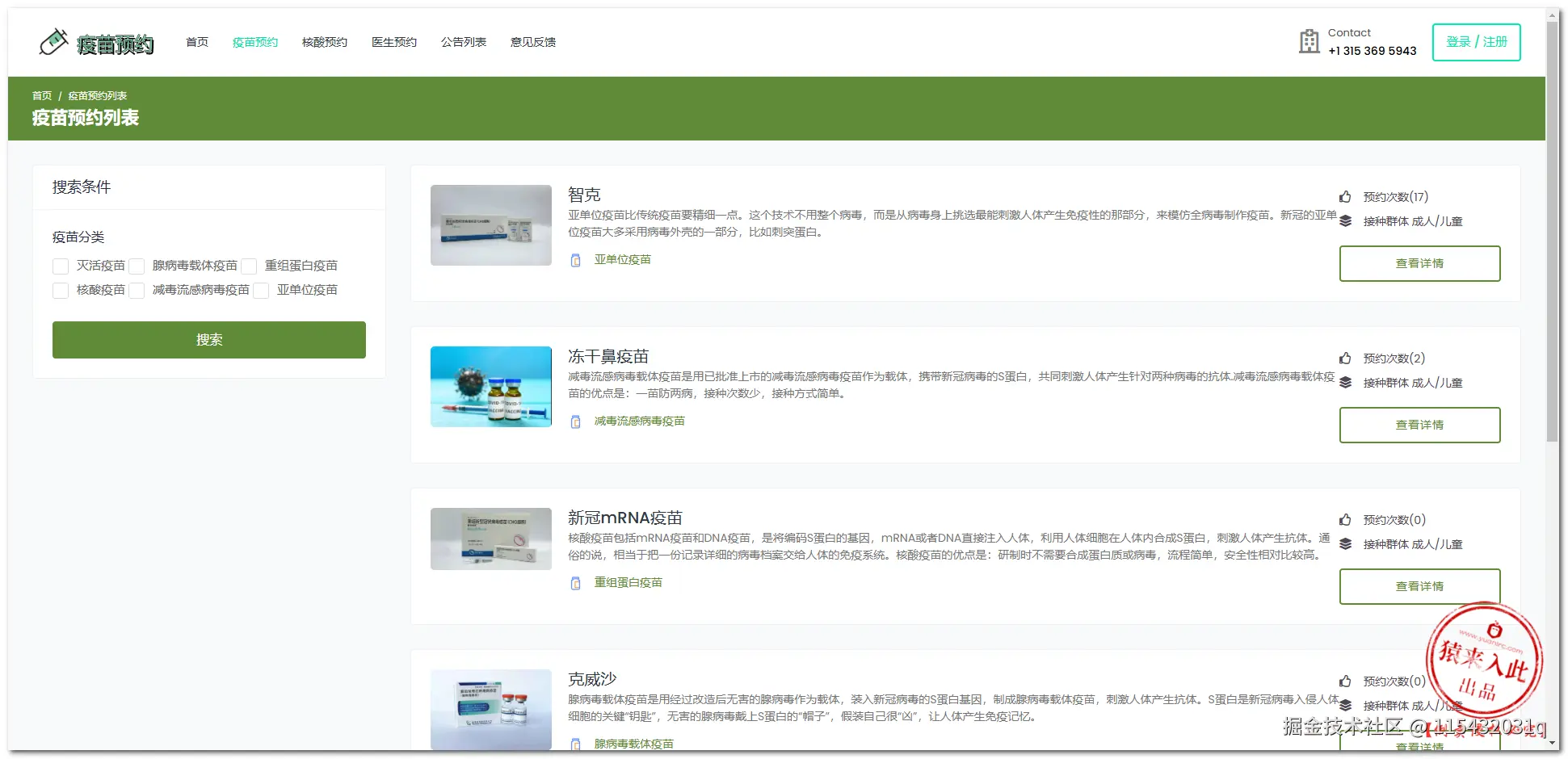This screenshot has width=1568, height=759.
Task: Open the 新冠mRNA疫苗 title link
Action: 625,518
